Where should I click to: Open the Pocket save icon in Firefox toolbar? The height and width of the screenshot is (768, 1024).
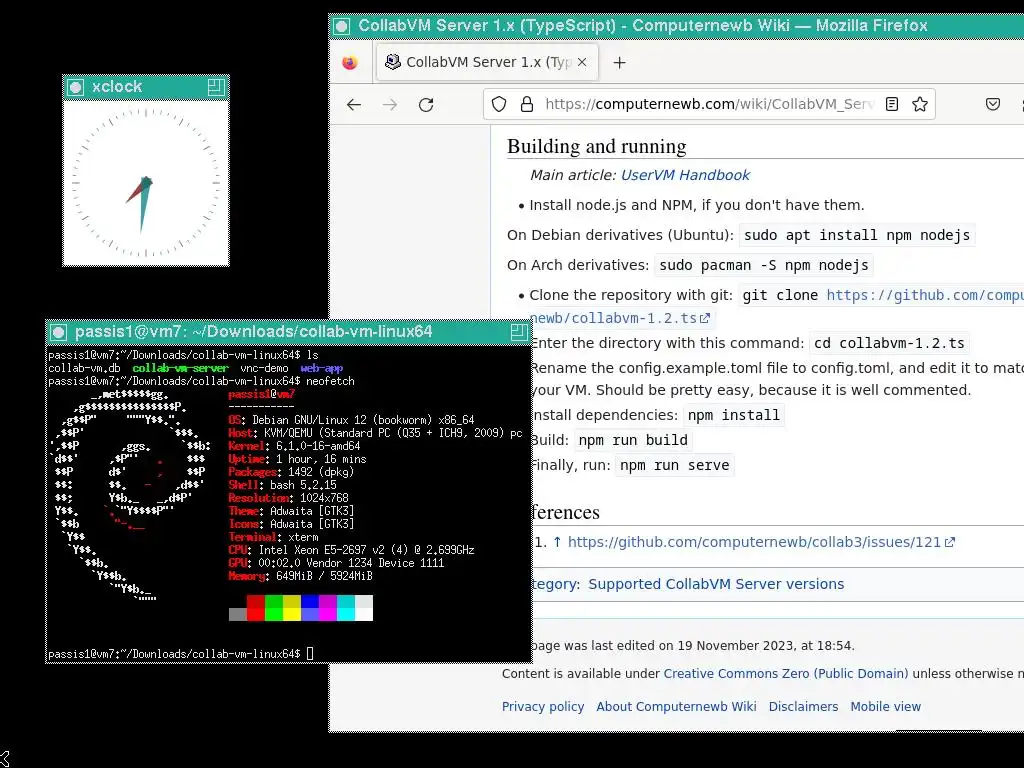993,104
